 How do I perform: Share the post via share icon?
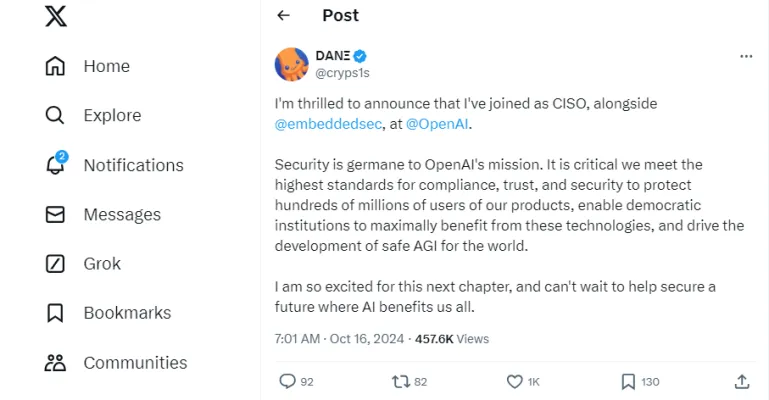(742, 381)
